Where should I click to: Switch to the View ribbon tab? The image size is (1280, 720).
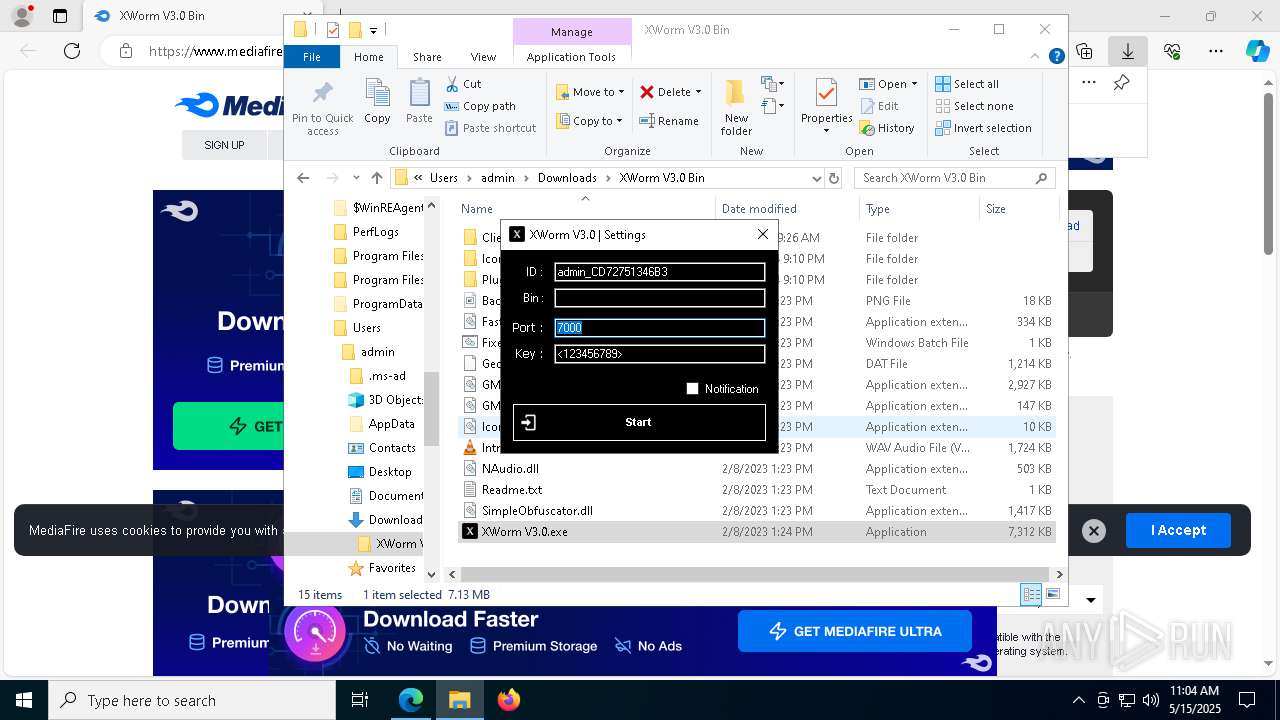tap(483, 57)
